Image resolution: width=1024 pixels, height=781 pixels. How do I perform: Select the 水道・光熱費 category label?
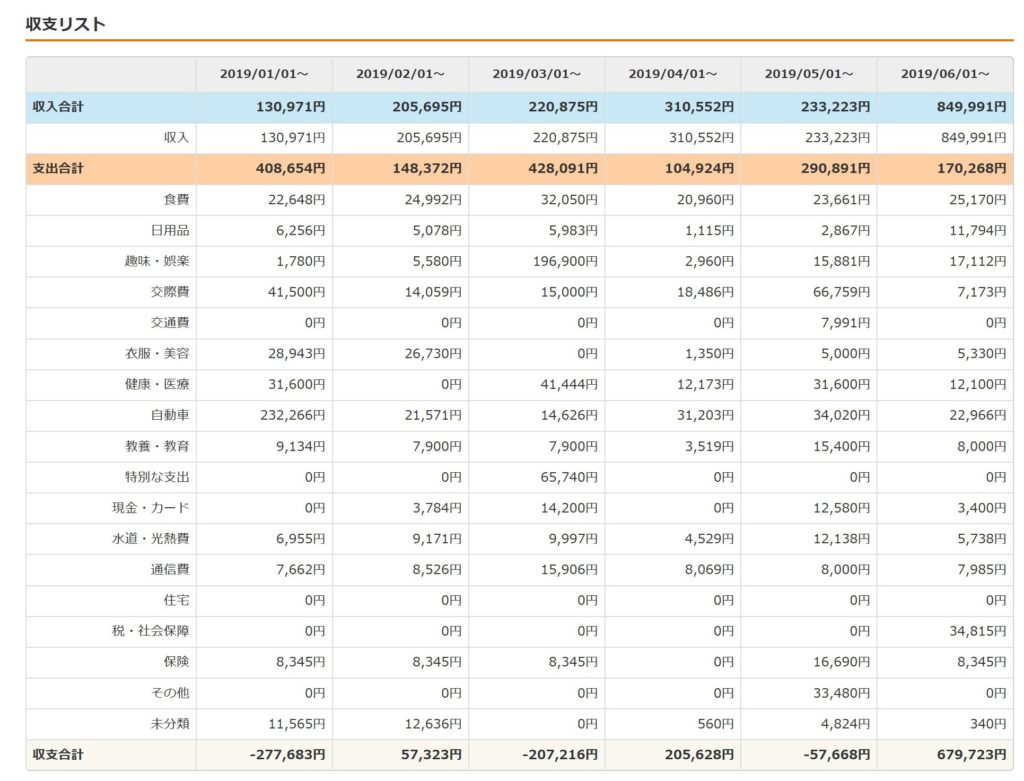click(150, 539)
